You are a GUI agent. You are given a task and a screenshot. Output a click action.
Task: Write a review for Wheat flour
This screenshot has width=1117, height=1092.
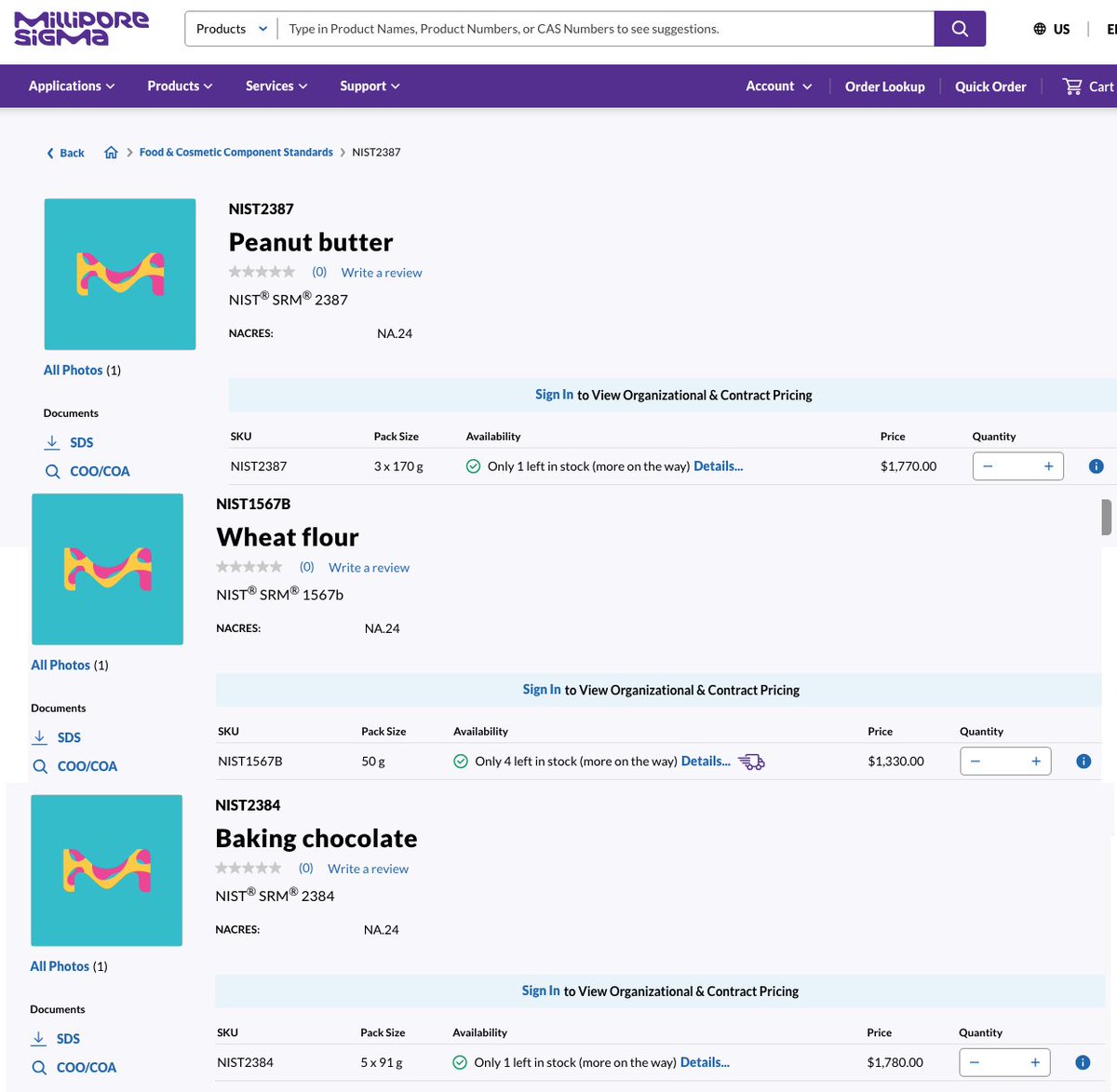click(370, 568)
